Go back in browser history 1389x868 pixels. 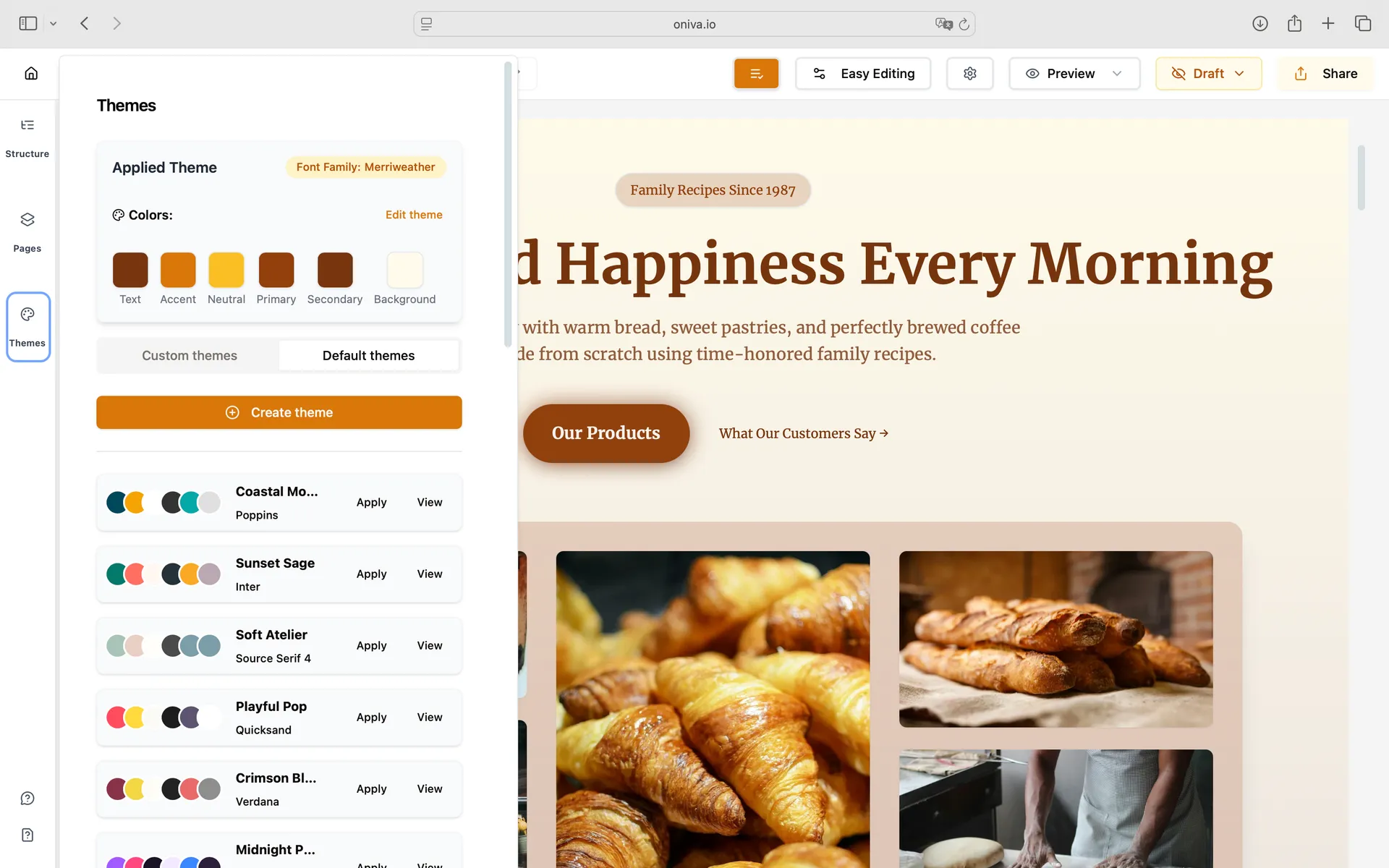click(85, 23)
